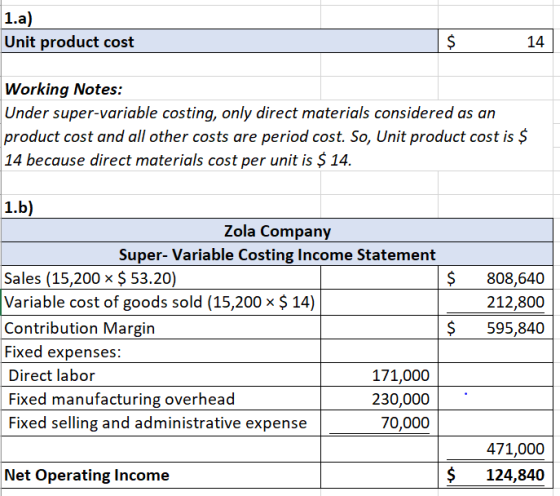Select the amount 70,000
The width and height of the screenshot is (560, 496).
379,423
